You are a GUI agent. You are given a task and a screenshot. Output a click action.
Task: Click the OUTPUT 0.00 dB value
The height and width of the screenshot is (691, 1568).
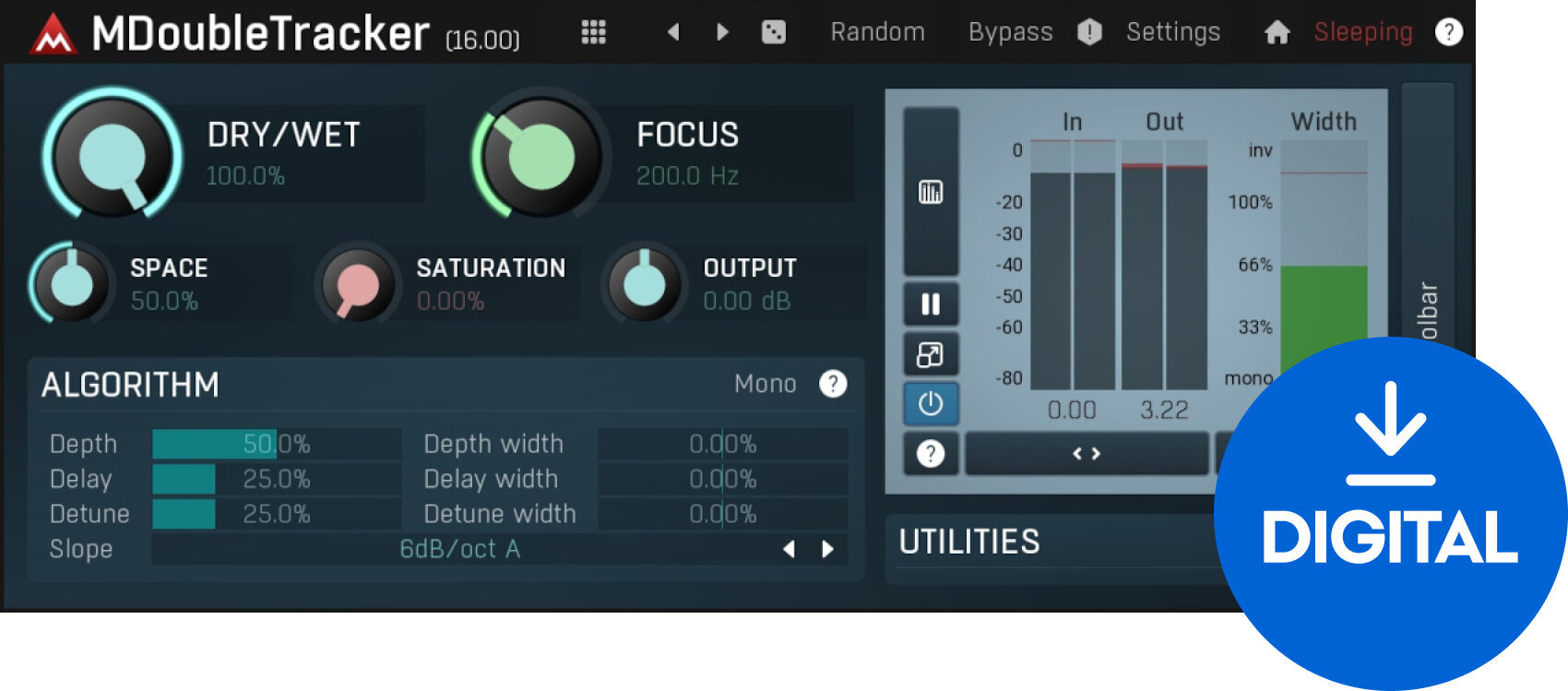(747, 302)
